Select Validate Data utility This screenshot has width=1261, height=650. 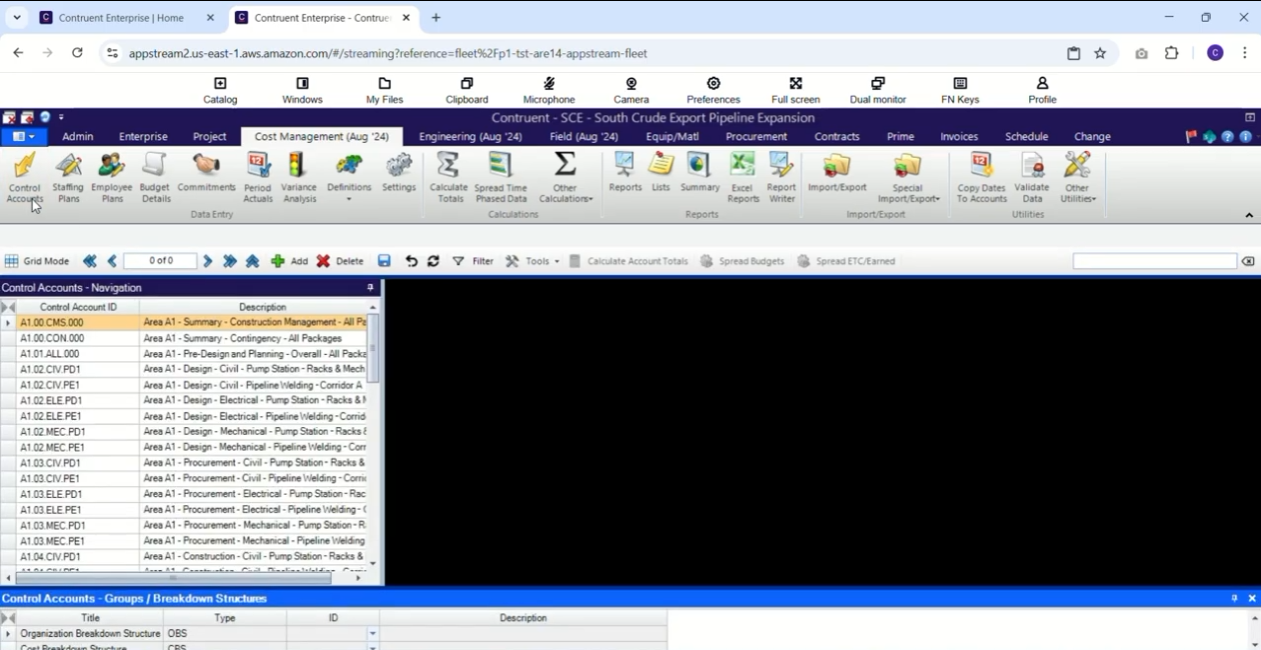point(1031,178)
